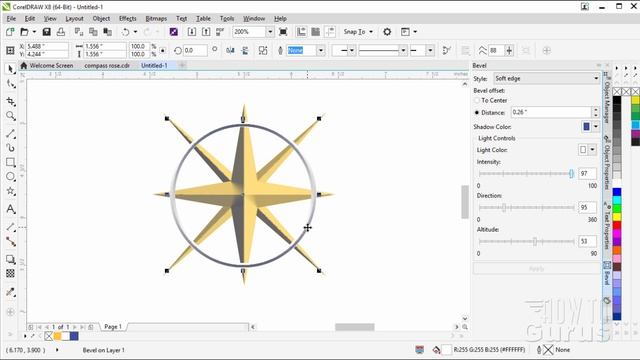Viewport: 640px width, 360px height.
Task: Open the Bevel Style dropdown
Action: pos(547,78)
